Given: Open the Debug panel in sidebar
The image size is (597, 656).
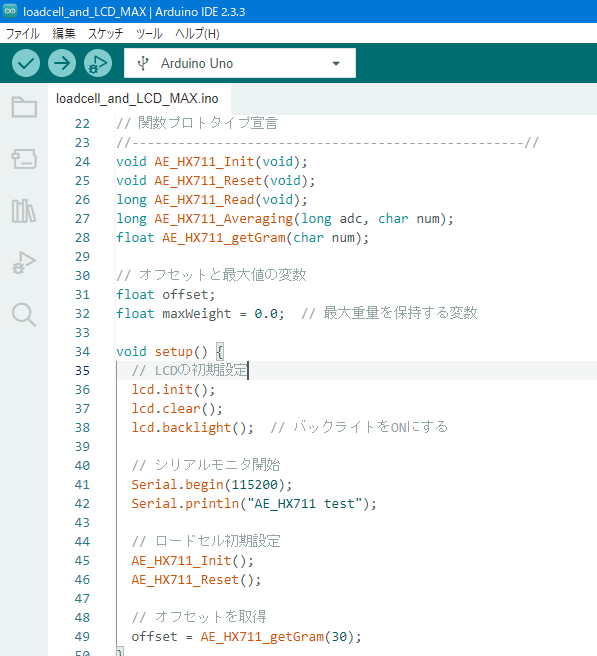Looking at the screenshot, I should pos(24,263).
